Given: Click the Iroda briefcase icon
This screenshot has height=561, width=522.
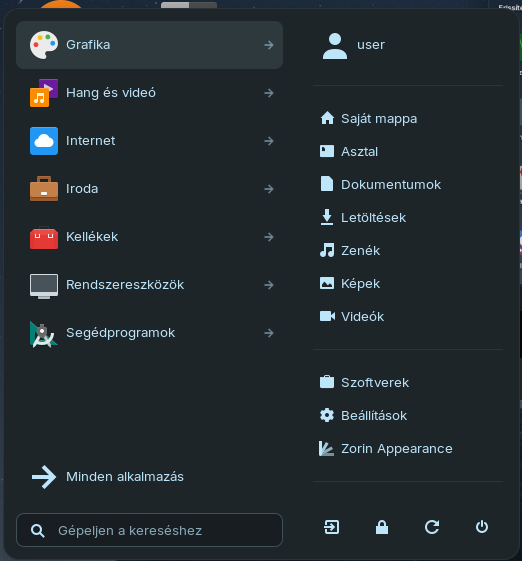Looking at the screenshot, I should point(44,189).
